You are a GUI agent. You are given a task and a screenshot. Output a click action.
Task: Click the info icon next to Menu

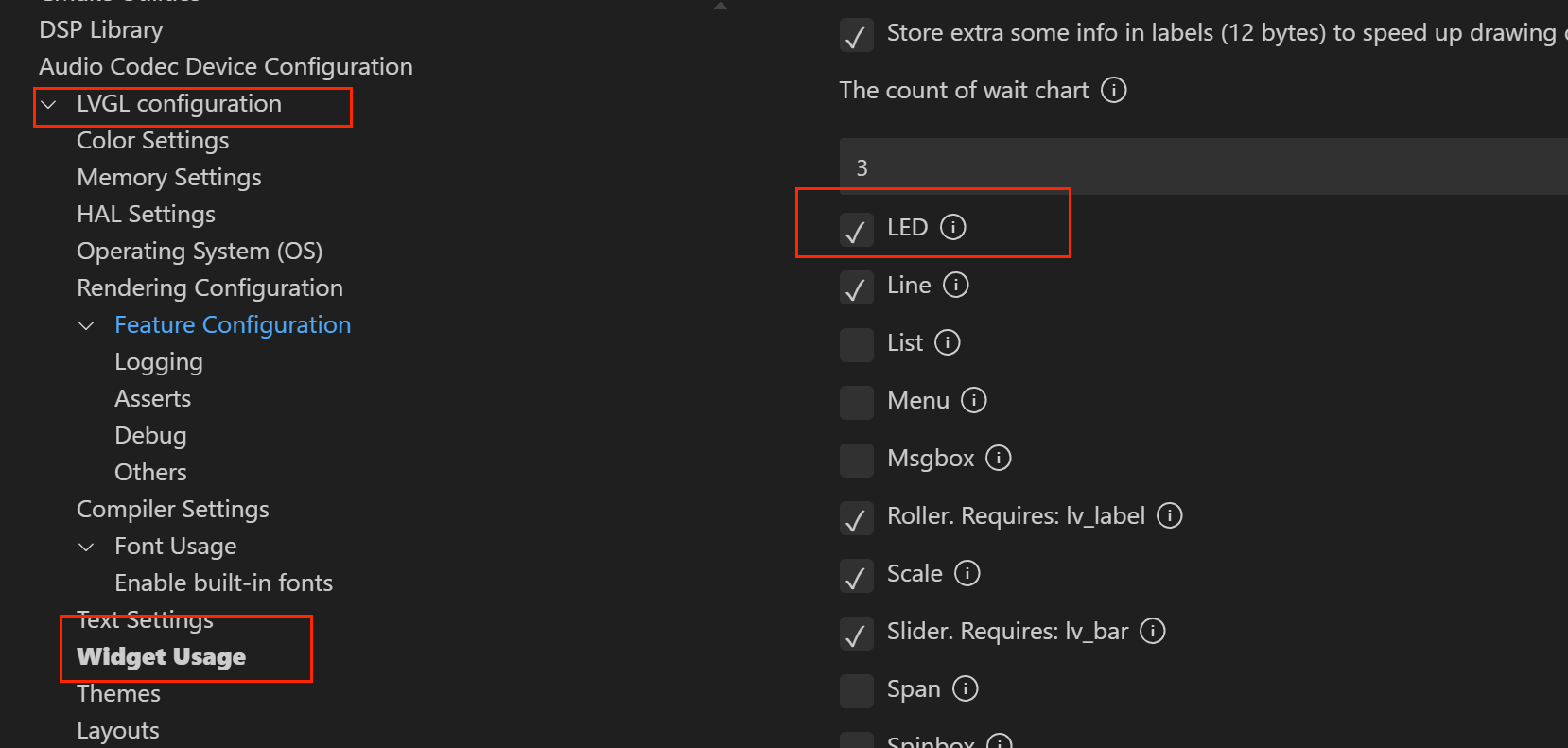click(x=974, y=400)
